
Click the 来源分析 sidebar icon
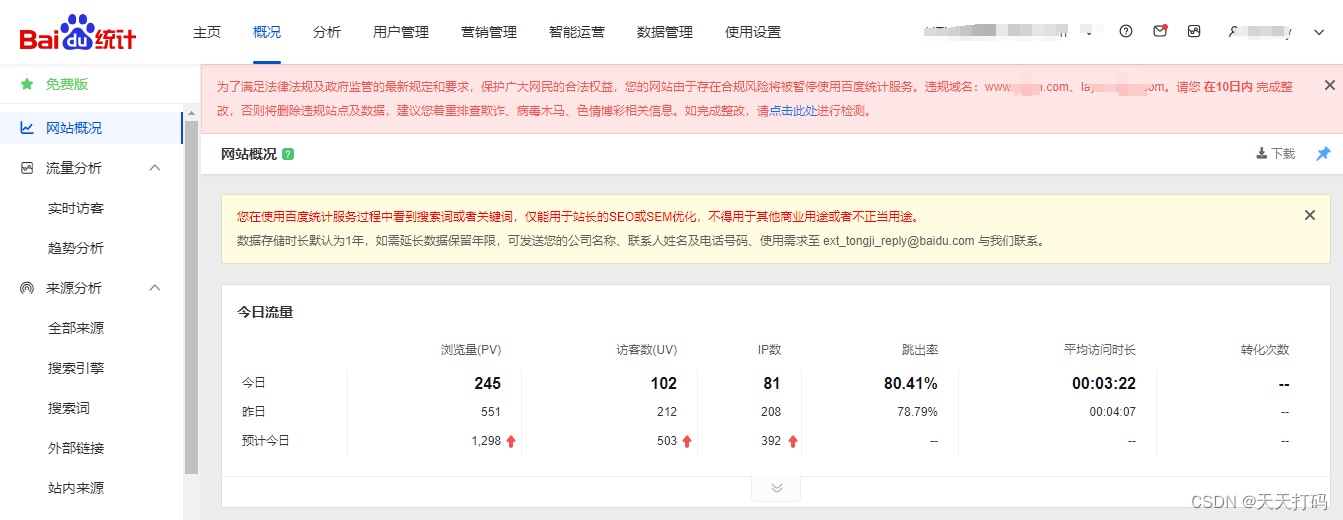click(27, 288)
